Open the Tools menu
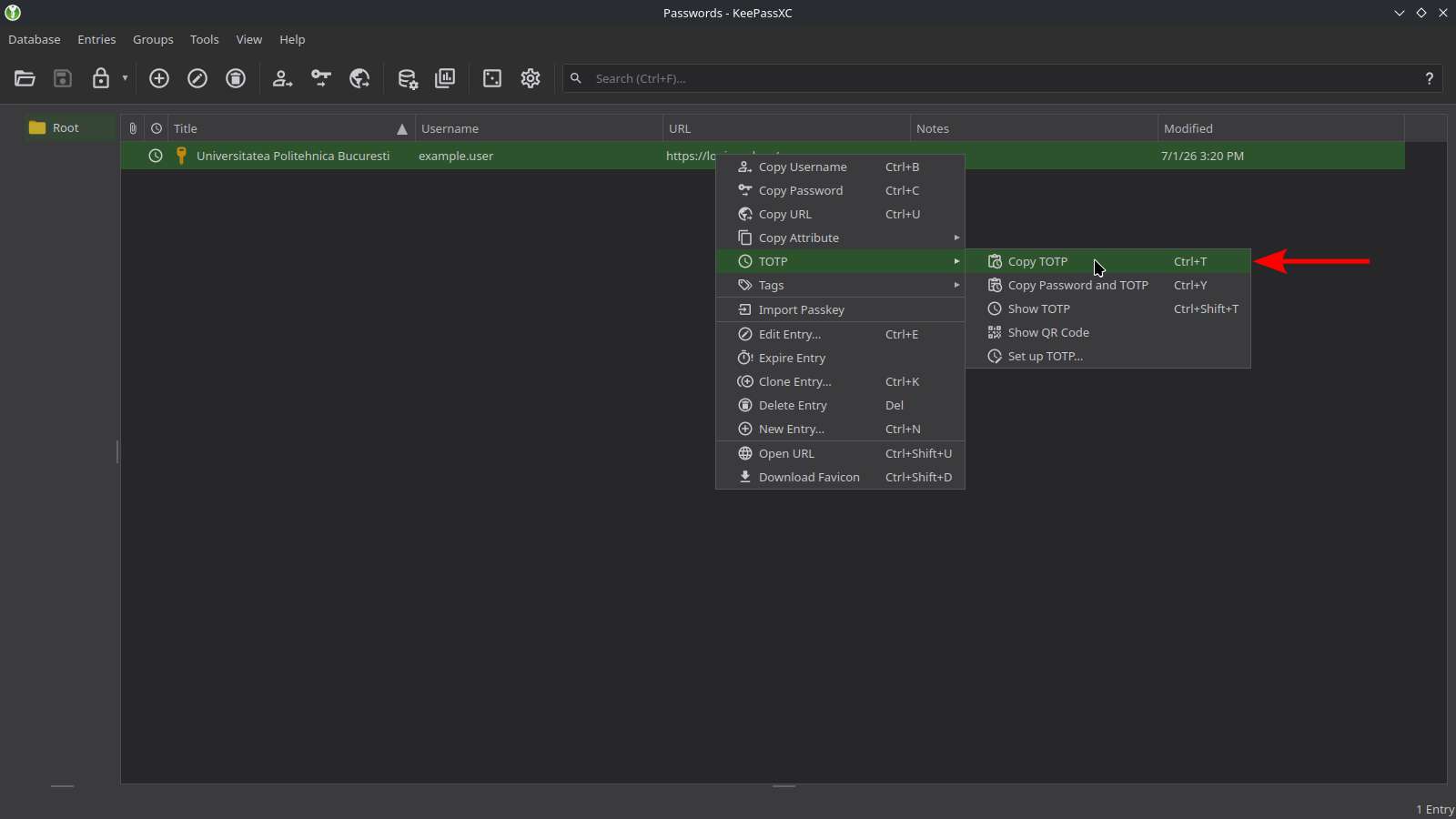Image resolution: width=1456 pixels, height=819 pixels. 205,39
